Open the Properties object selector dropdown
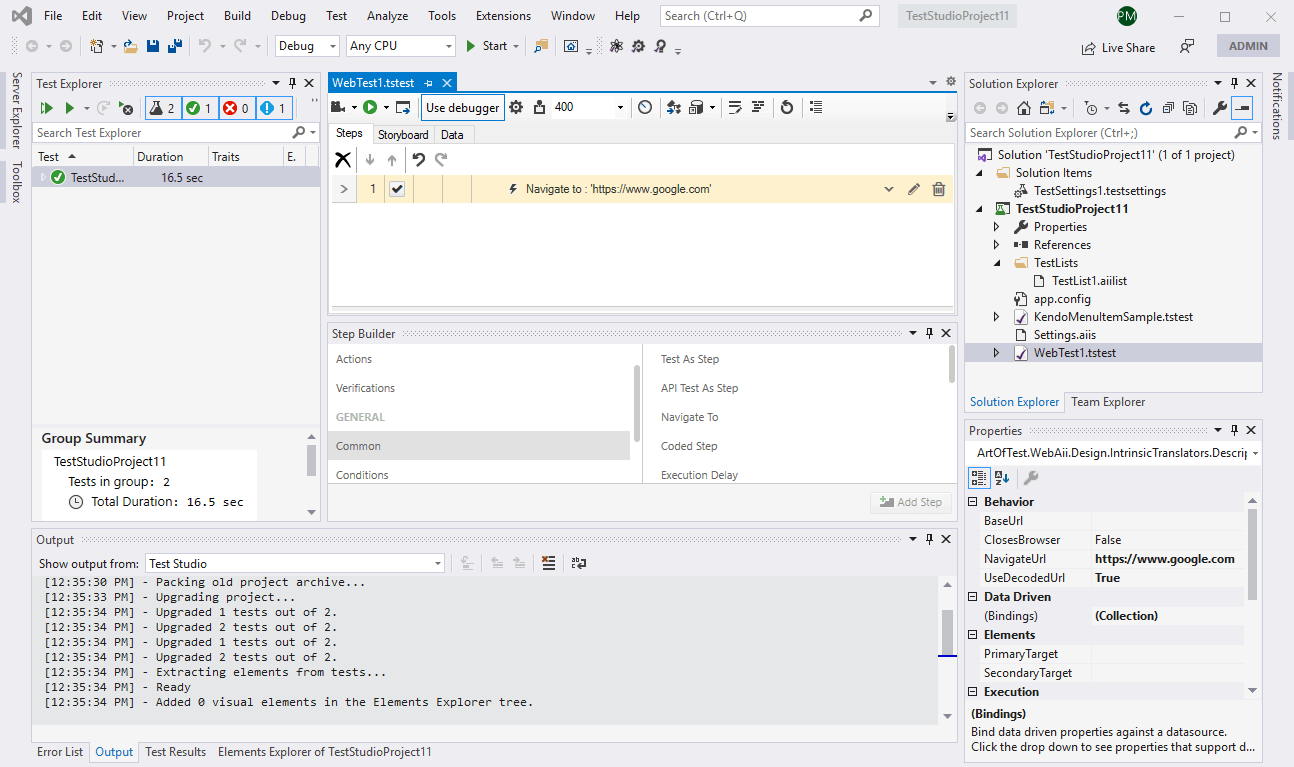Image resolution: width=1294 pixels, height=767 pixels. click(x=1254, y=453)
